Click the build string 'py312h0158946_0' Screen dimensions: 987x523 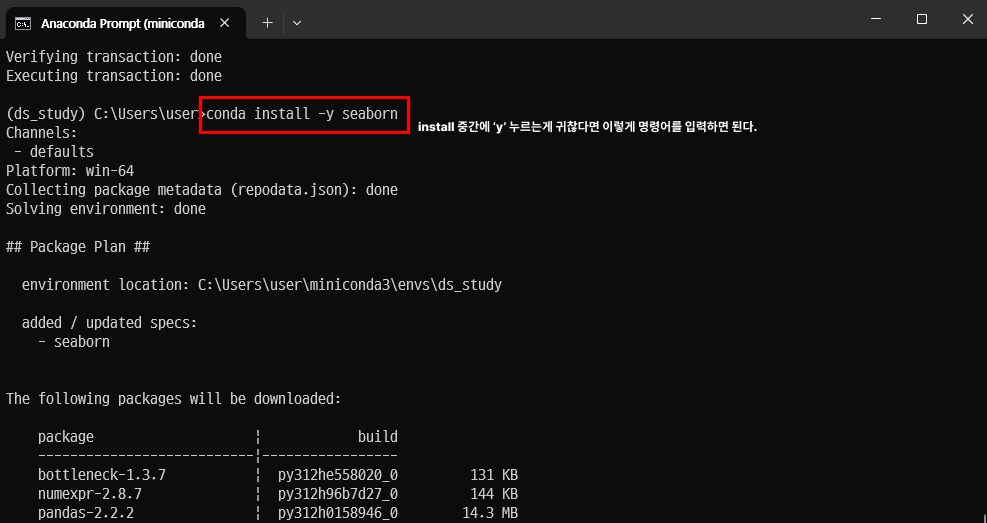[338, 513]
